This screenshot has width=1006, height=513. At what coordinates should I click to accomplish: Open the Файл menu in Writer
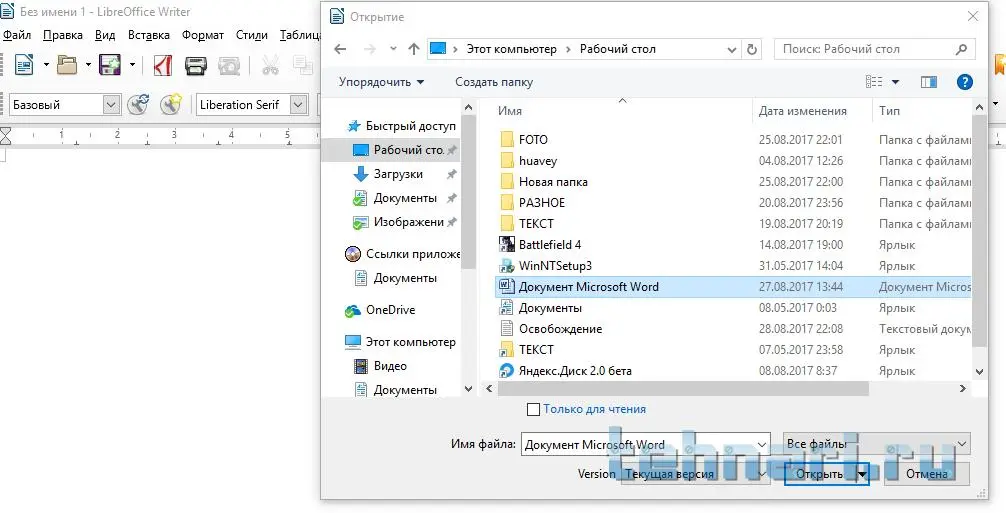coord(17,35)
